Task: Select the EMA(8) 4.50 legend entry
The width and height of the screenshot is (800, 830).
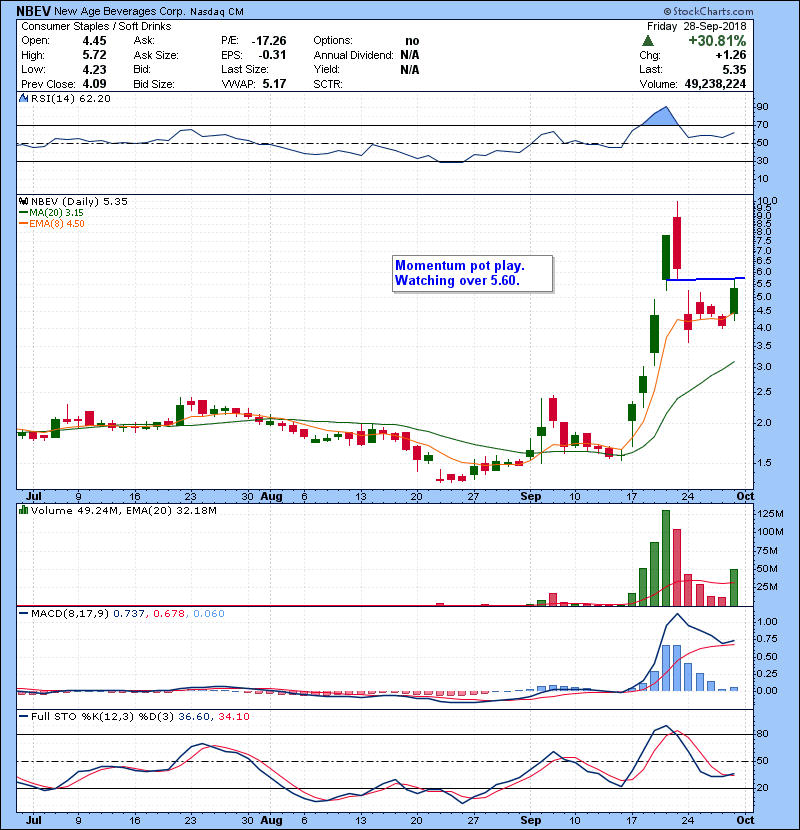Action: [x=52, y=224]
